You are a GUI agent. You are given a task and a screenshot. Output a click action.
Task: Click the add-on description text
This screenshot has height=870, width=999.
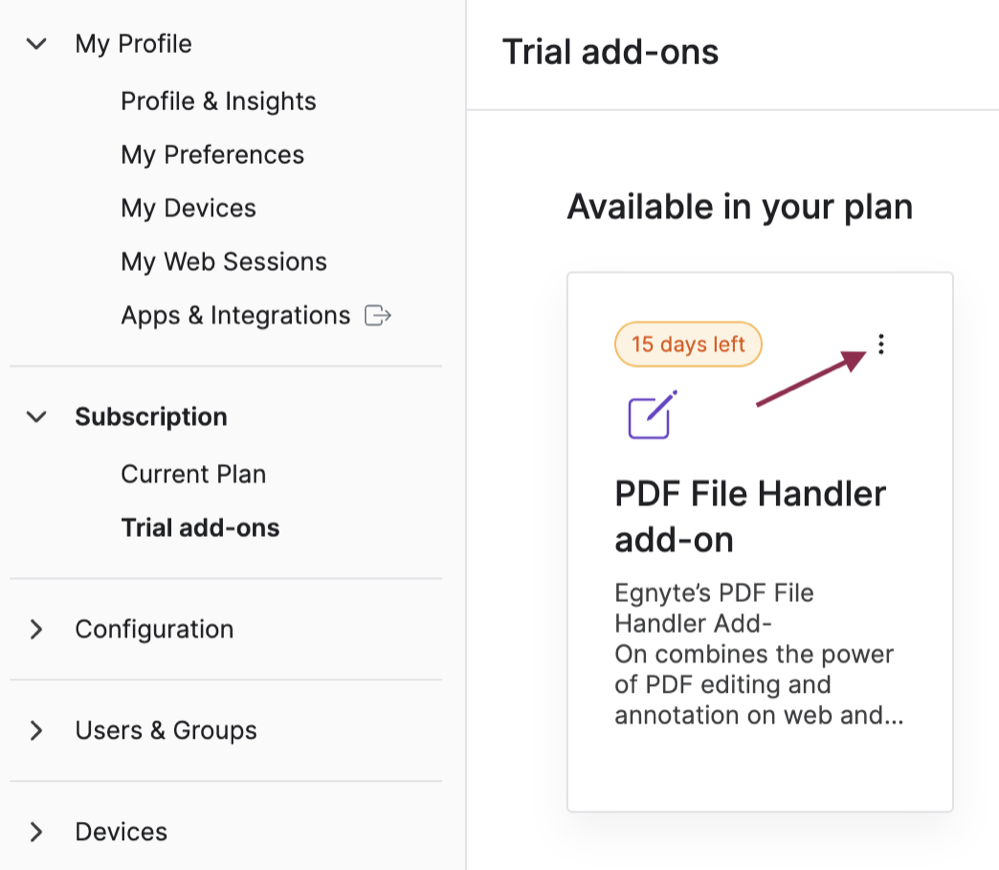(759, 654)
